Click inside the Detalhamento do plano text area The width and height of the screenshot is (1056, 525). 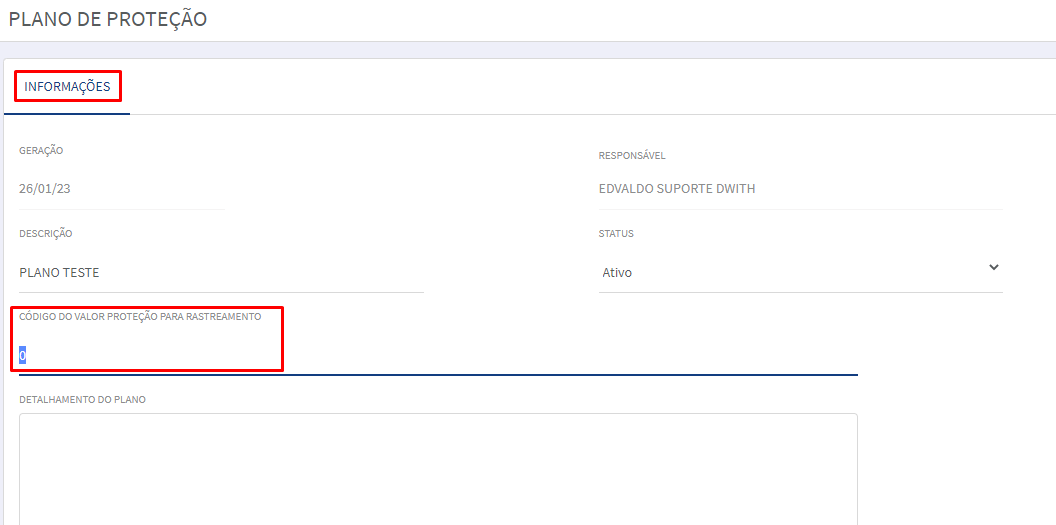(x=438, y=469)
